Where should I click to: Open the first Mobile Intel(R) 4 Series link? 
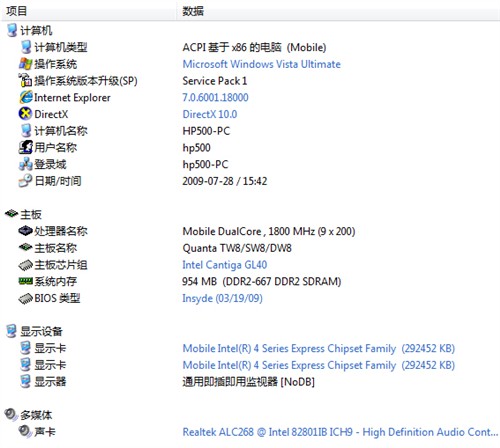[x=319, y=348]
